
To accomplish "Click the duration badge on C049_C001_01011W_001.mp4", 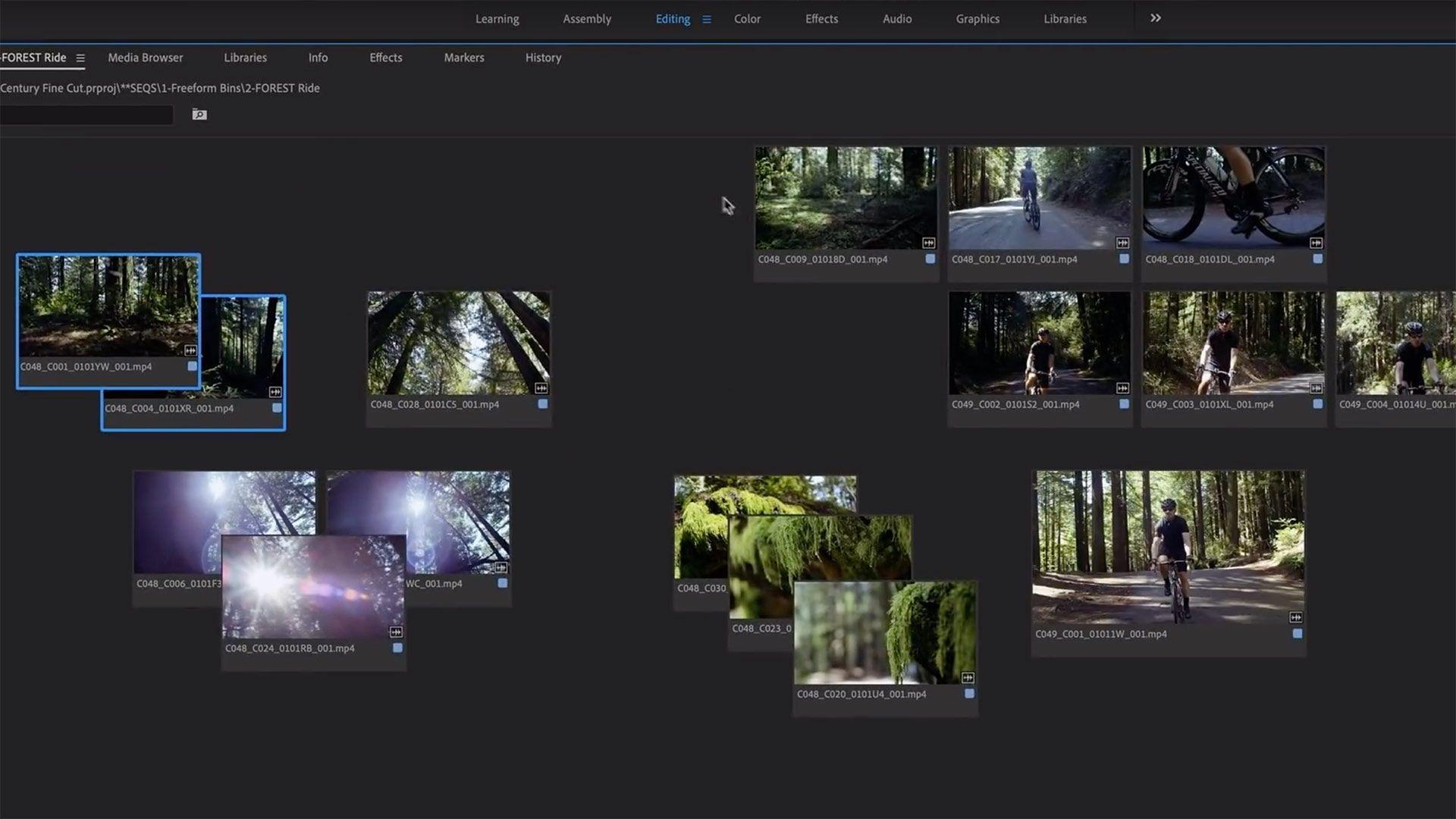I will coord(1294,616).
